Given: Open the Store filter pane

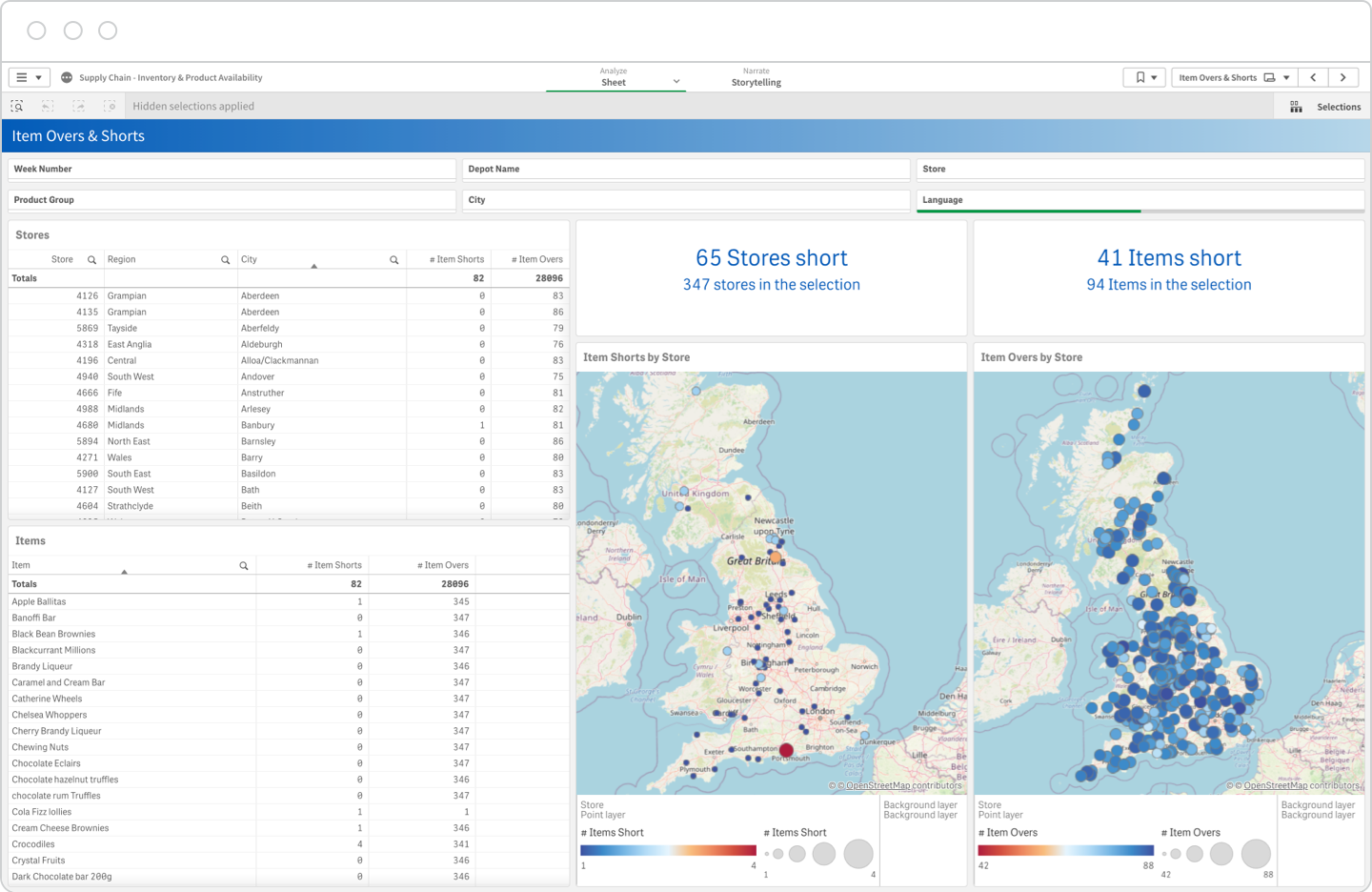Looking at the screenshot, I should (1140, 169).
